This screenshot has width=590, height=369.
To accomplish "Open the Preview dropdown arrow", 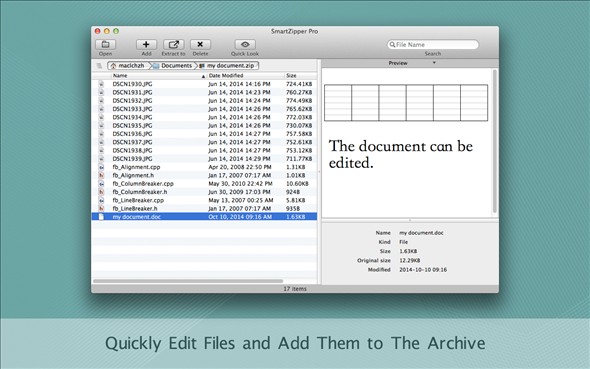I will click(434, 63).
